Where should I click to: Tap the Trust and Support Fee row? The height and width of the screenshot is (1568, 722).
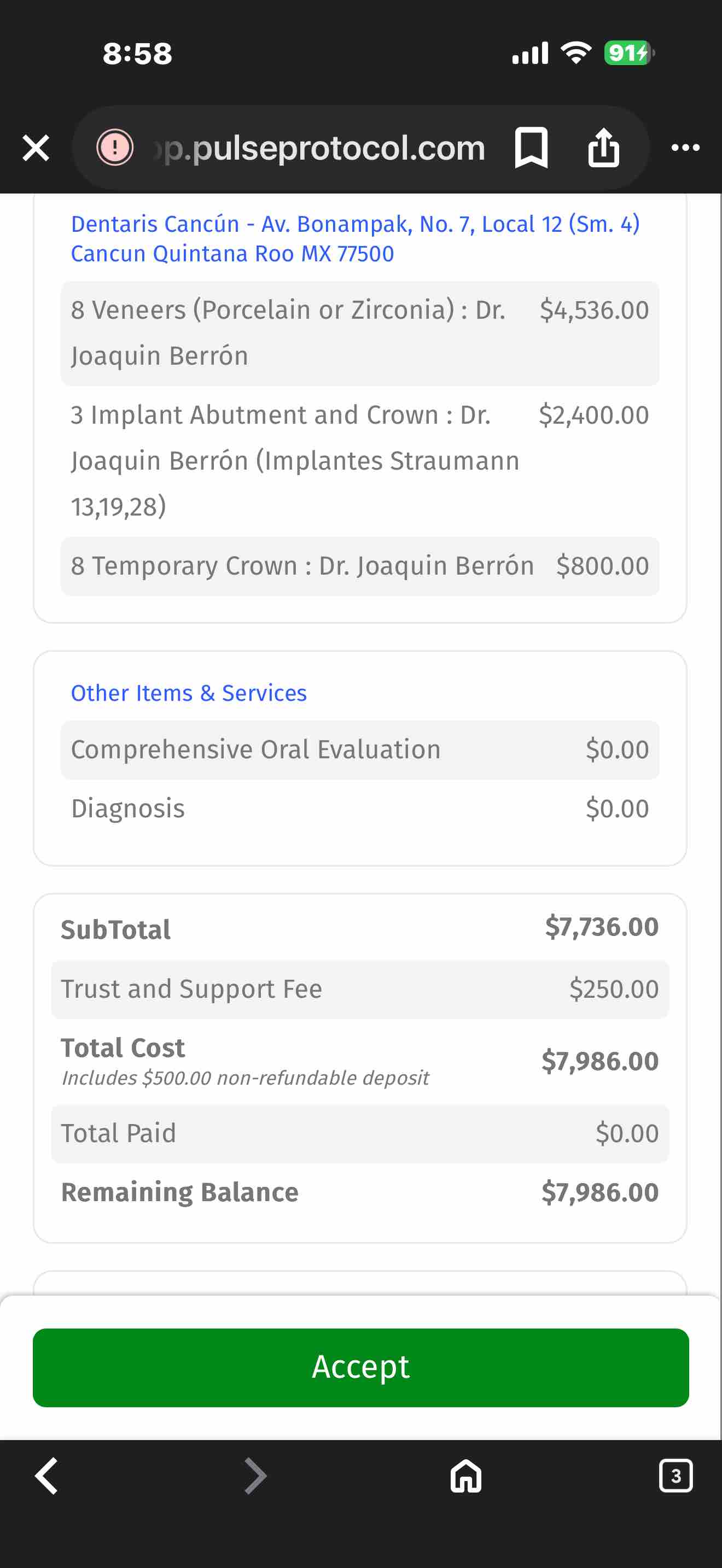coord(360,989)
